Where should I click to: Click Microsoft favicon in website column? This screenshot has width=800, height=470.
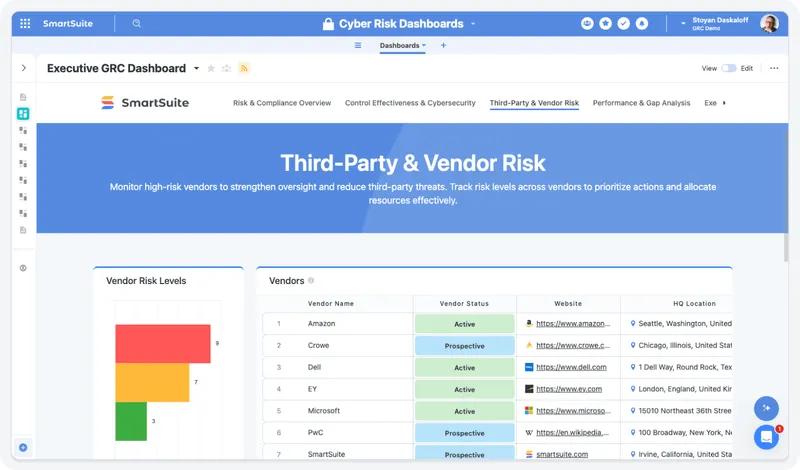(x=529, y=411)
